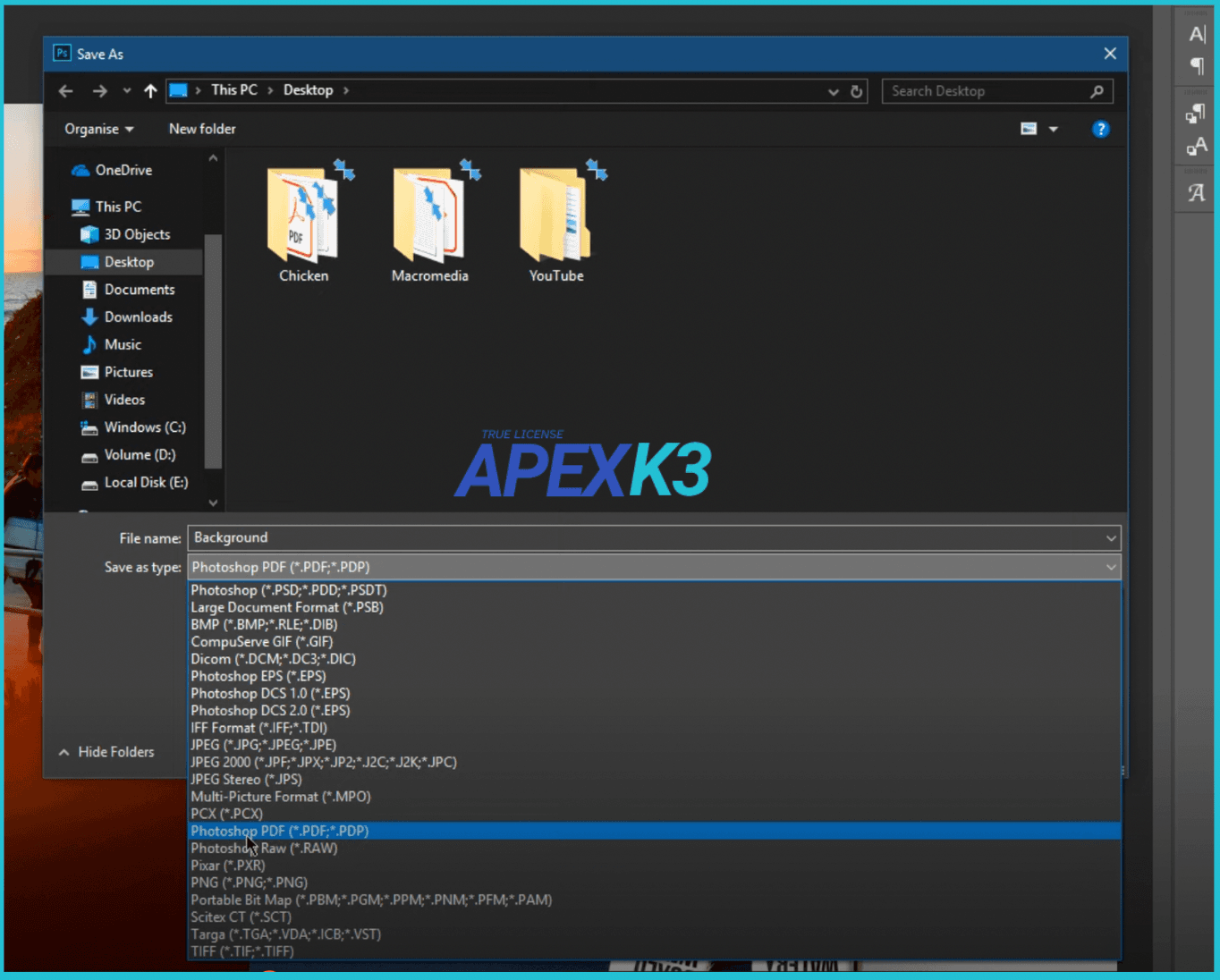Choose JPEG 2000 format
This screenshot has width=1220, height=980.
coord(654,762)
